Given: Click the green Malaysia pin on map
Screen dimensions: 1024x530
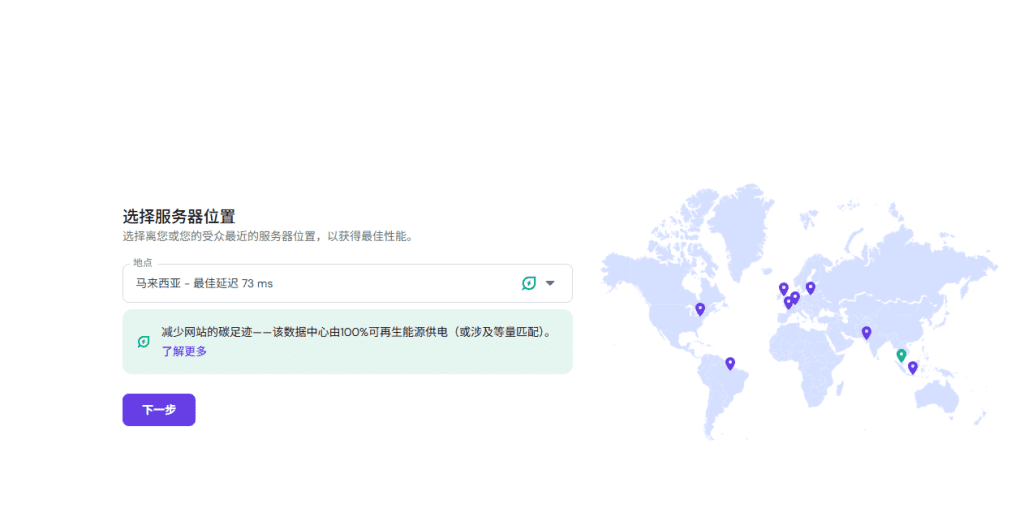Looking at the screenshot, I should pos(901,355).
